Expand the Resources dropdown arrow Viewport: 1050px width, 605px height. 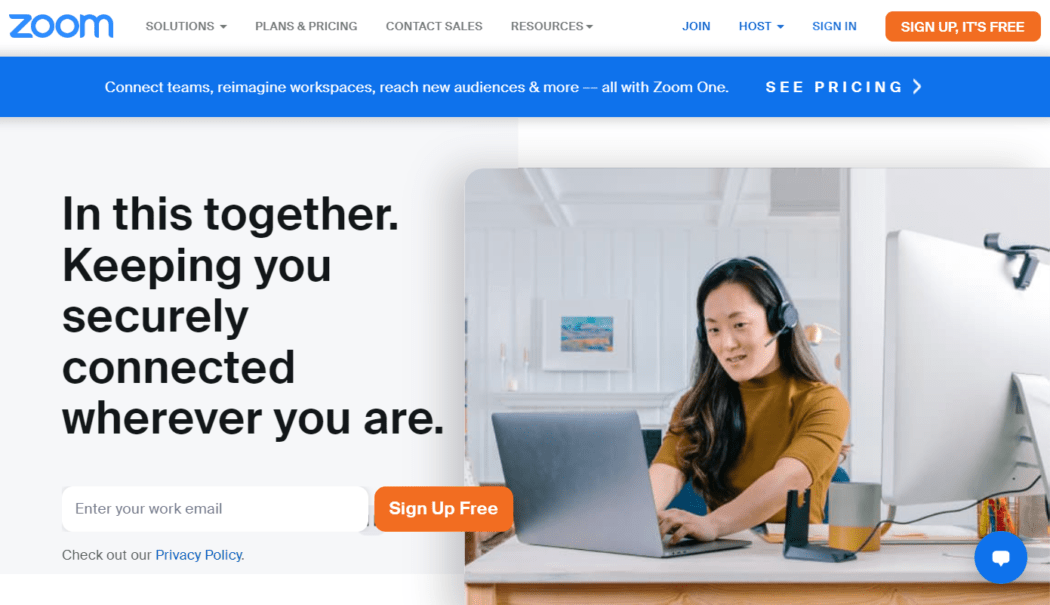589,27
